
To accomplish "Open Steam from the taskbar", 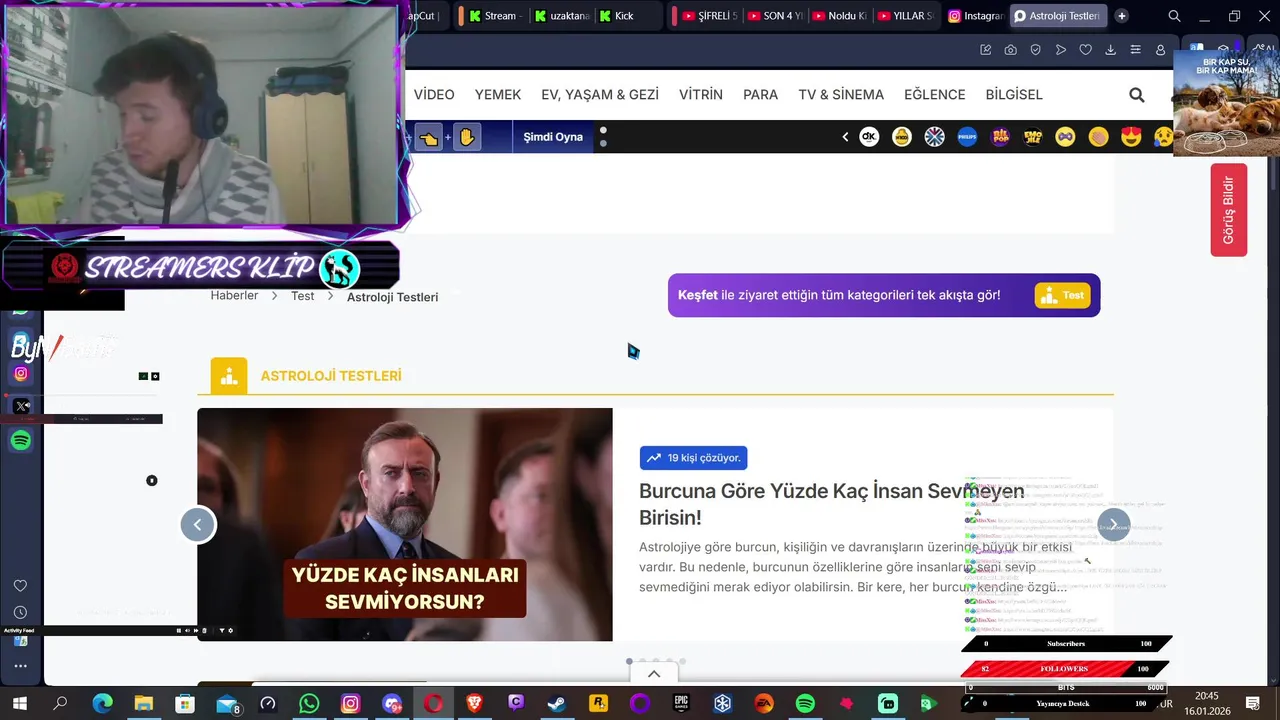I will coord(556,704).
